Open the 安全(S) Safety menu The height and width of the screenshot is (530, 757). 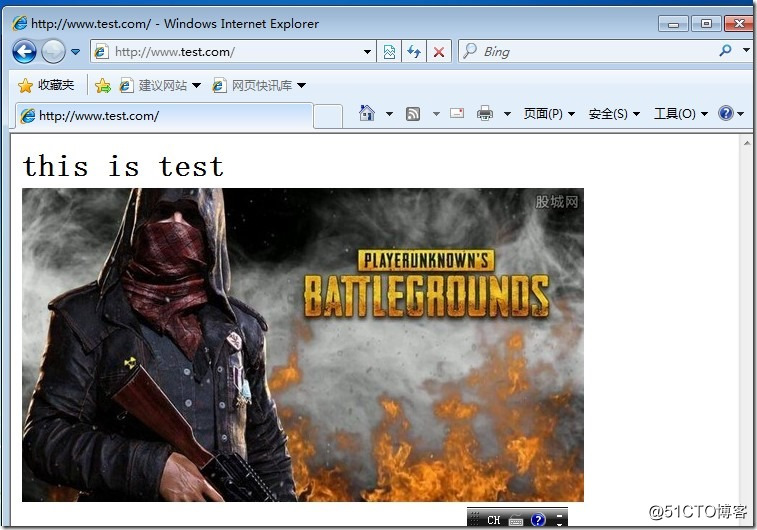click(x=614, y=114)
